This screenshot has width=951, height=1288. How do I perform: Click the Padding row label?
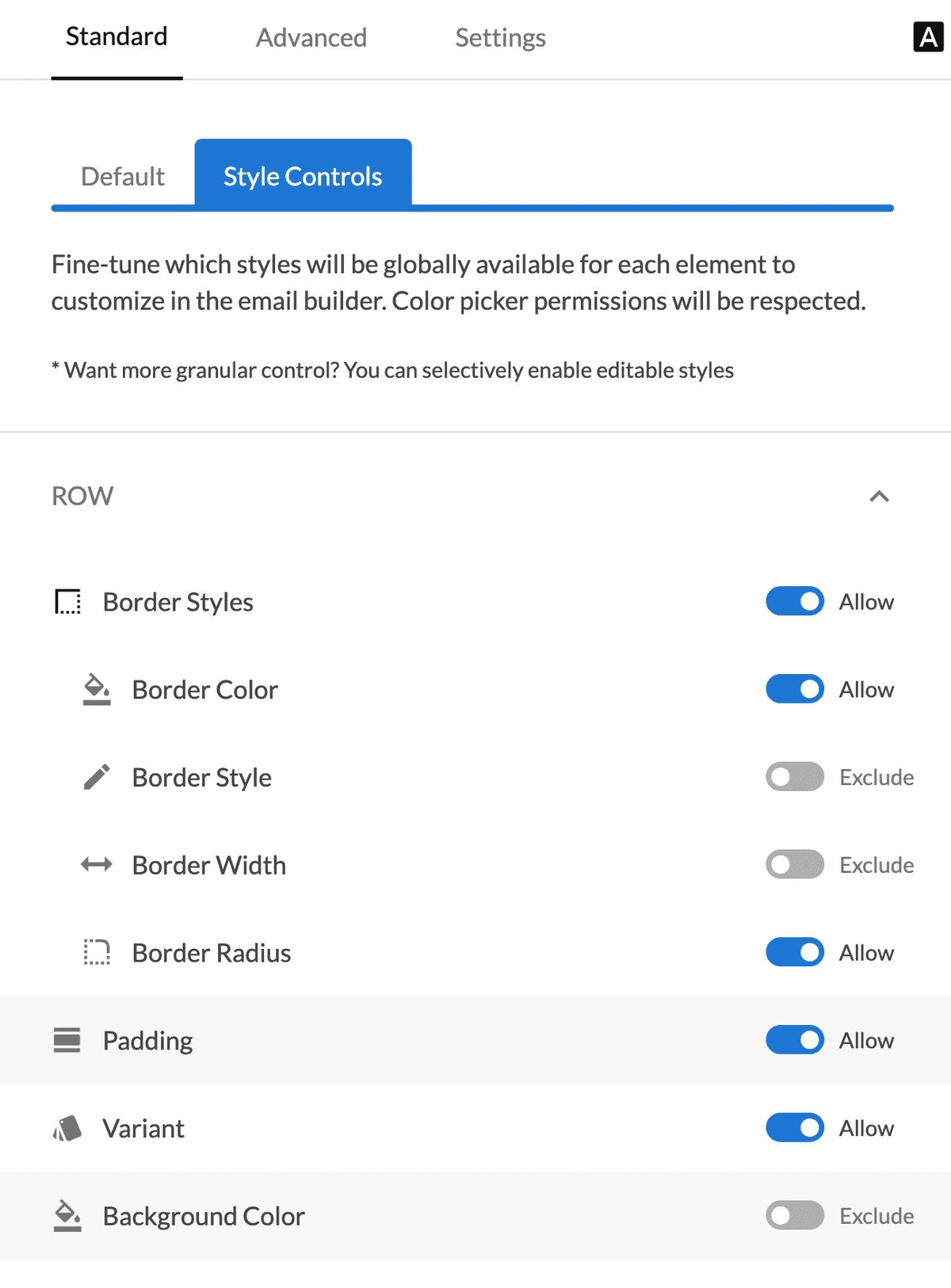click(148, 1040)
